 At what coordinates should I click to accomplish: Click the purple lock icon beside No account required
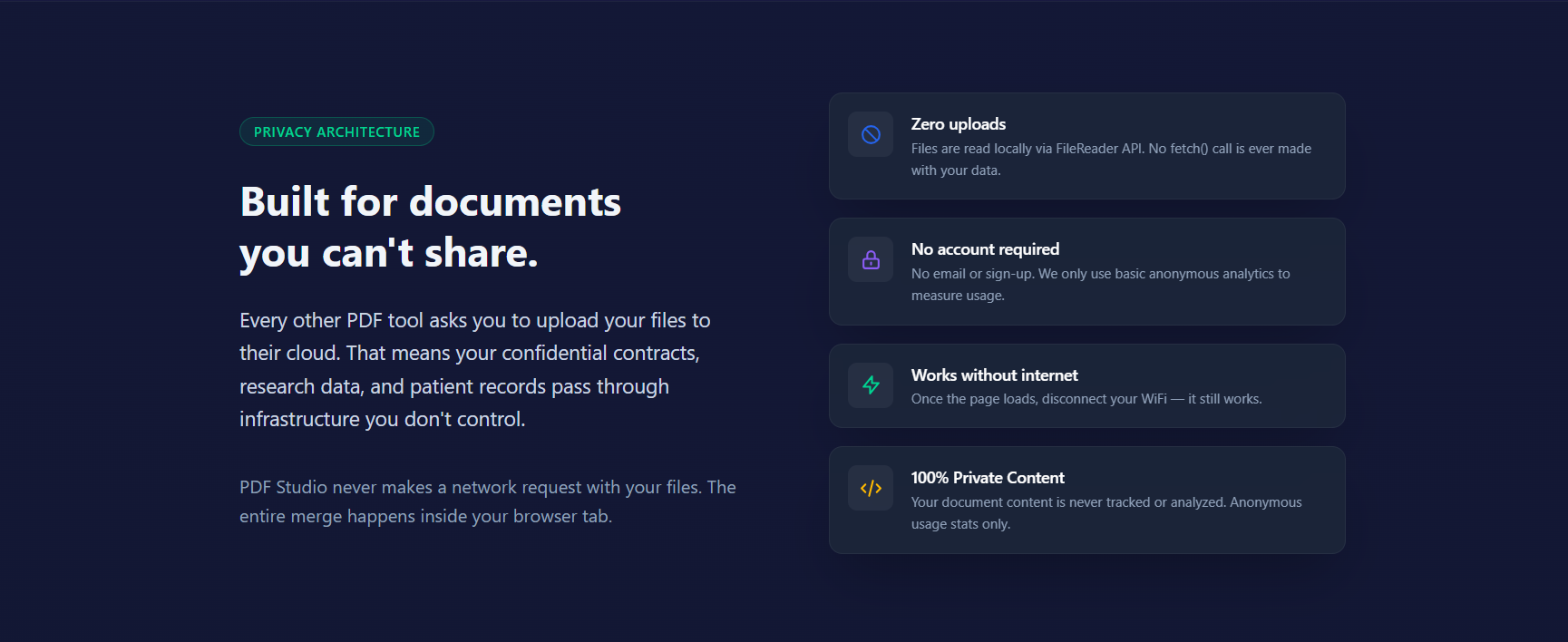pos(871,259)
